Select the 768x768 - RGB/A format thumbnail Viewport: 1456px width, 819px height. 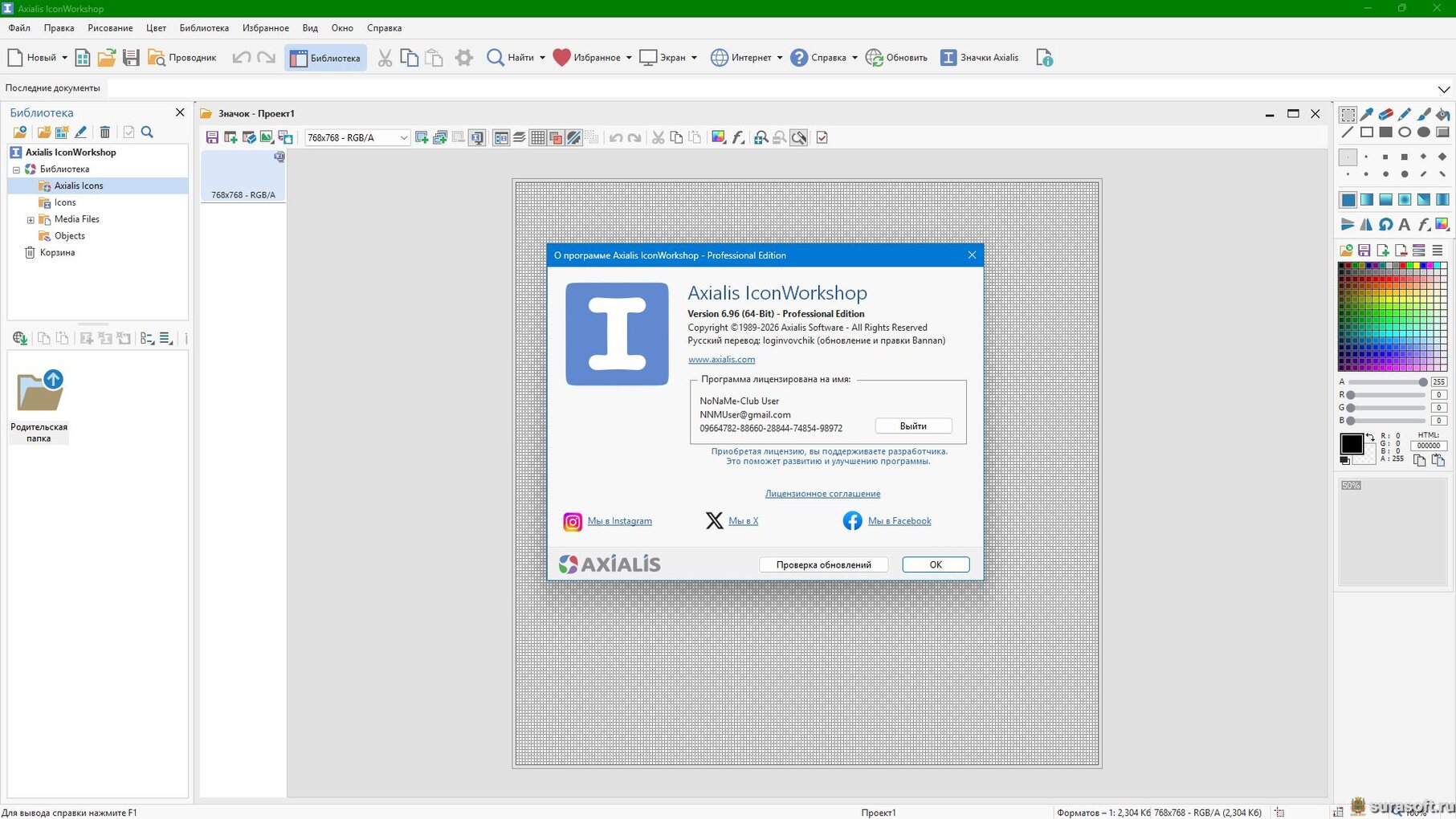tap(243, 177)
